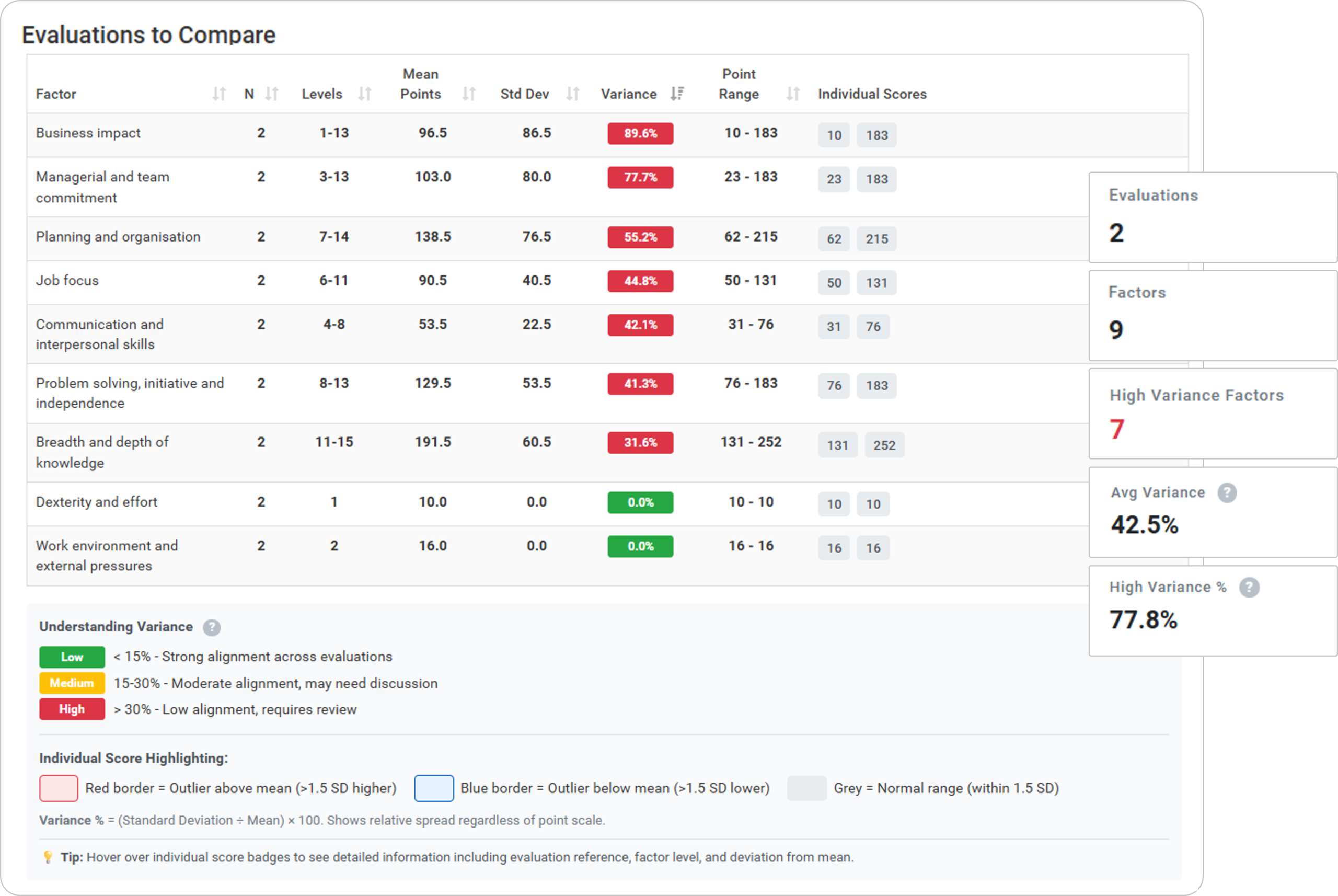Viewport: 1338px width, 896px height.
Task: Click Breadth of knowledge score 252
Action: [x=884, y=445]
